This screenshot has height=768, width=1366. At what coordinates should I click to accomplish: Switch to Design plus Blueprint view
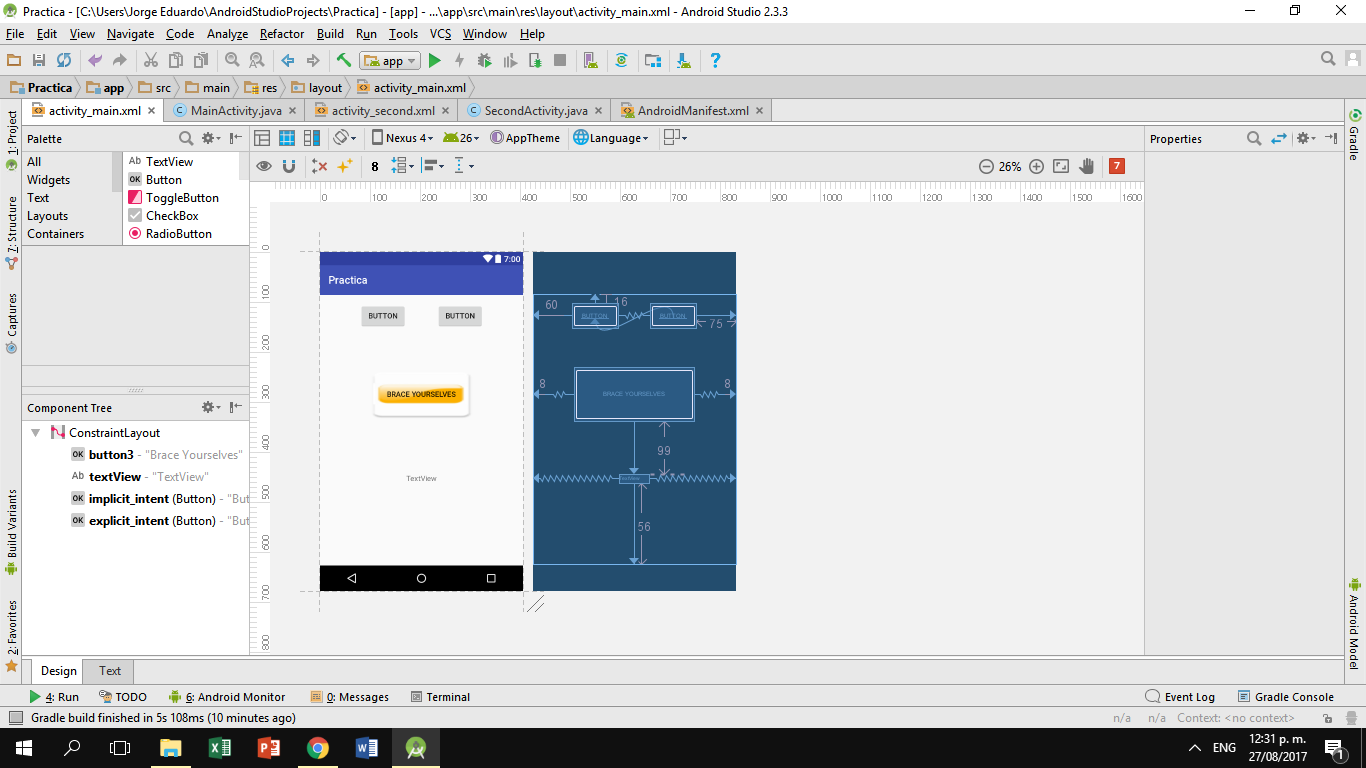(312, 138)
